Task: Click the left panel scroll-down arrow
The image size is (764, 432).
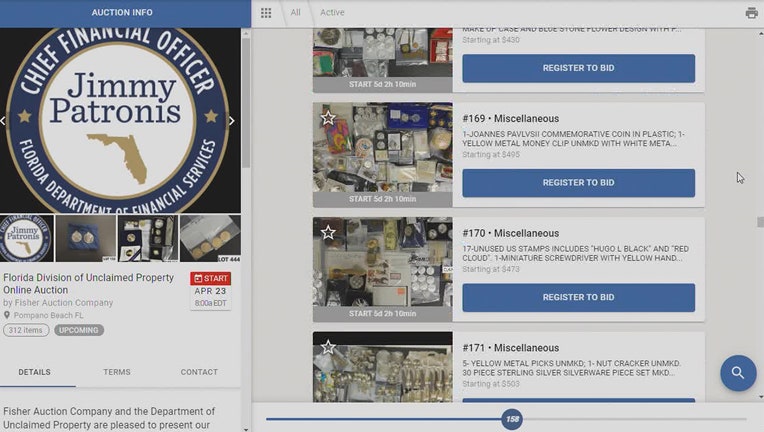Action: pos(246,429)
